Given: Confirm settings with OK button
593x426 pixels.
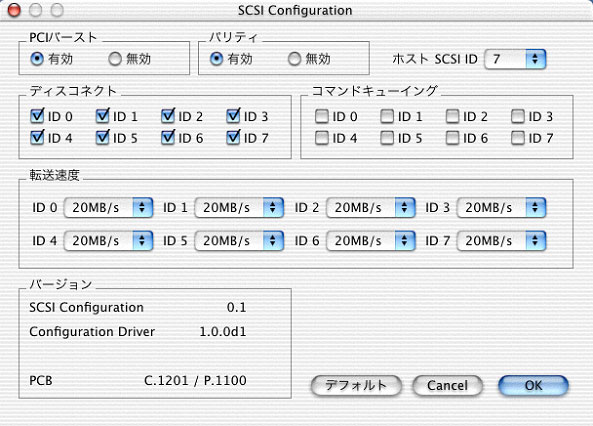Looking at the screenshot, I should pos(533,386).
